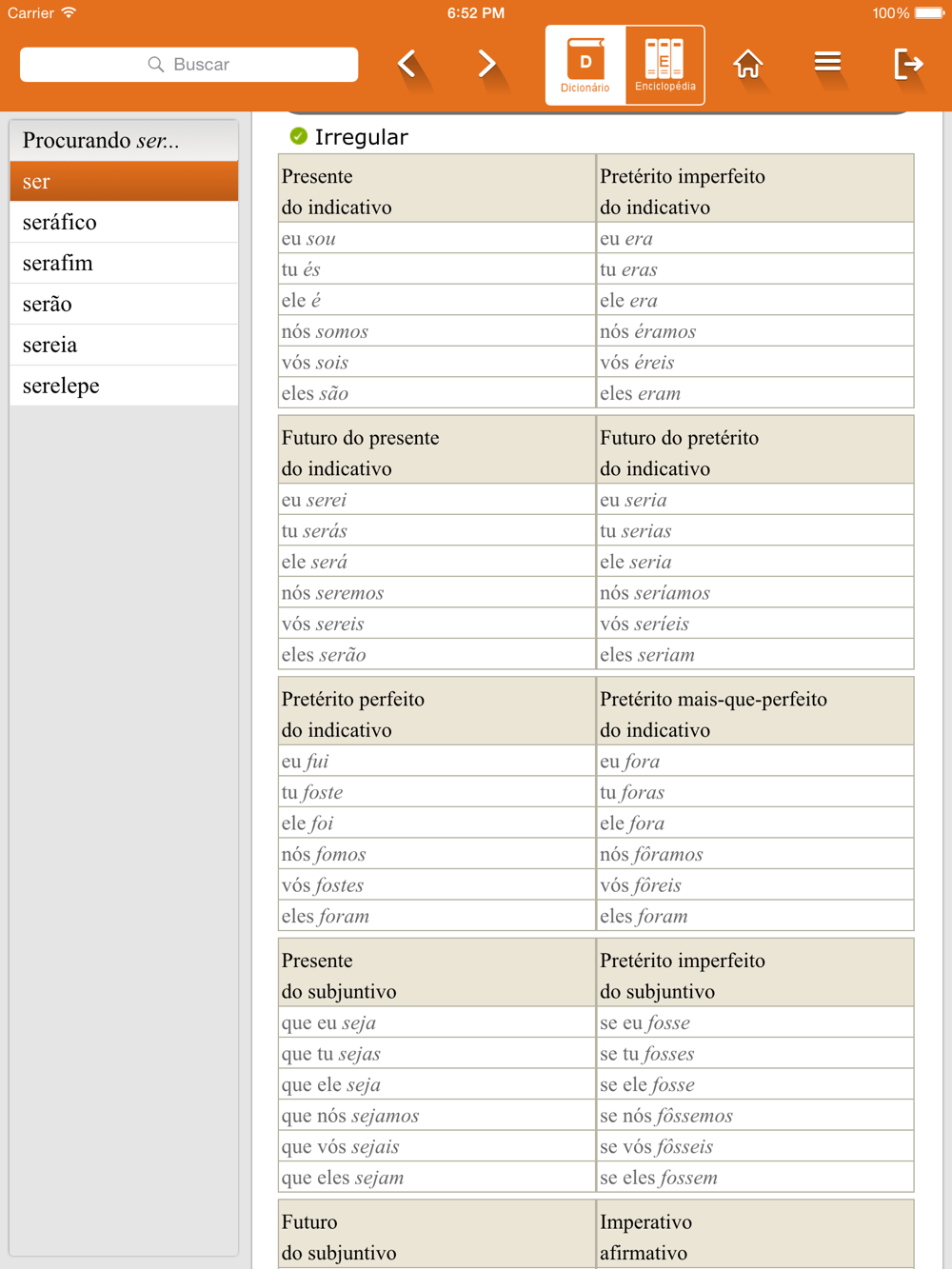The image size is (952, 1269).
Task: Tap the 'eu fui' cell
Action: click(x=437, y=761)
